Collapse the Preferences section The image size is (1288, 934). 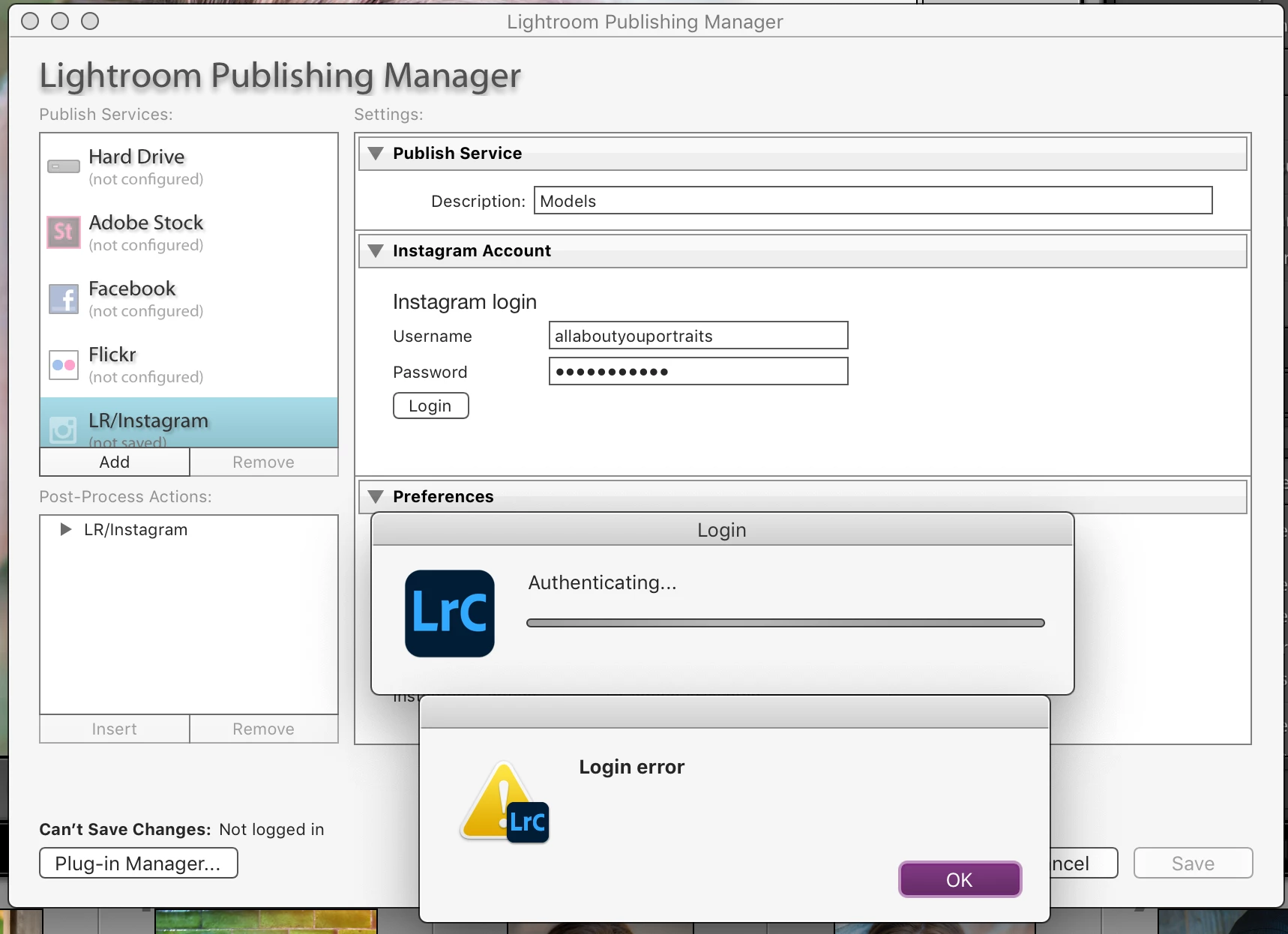point(376,496)
